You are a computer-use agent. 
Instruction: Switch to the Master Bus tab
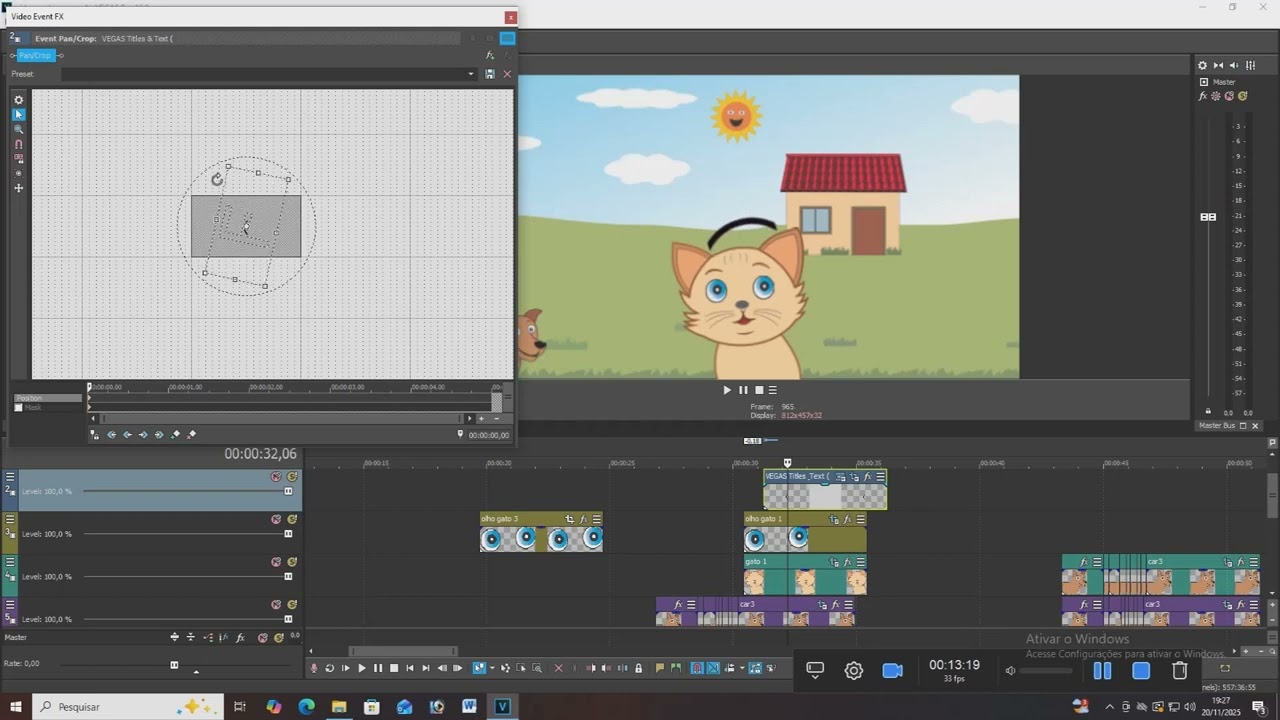pyautogui.click(x=1217, y=426)
